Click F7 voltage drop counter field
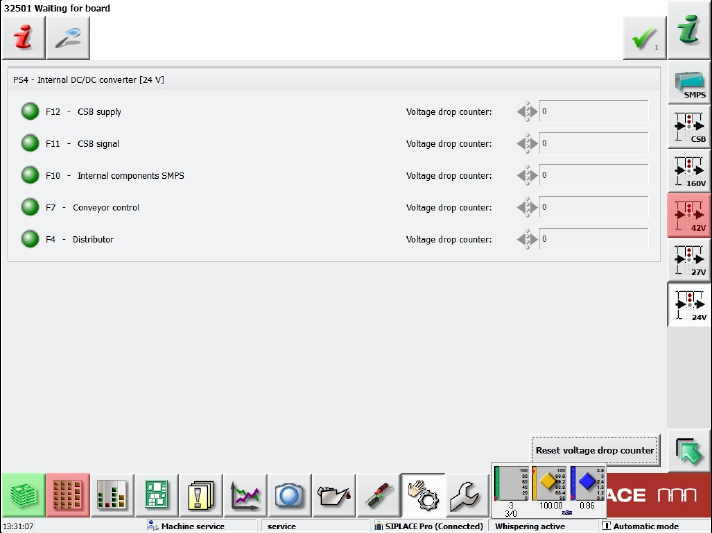This screenshot has height=533, width=712. click(593, 207)
